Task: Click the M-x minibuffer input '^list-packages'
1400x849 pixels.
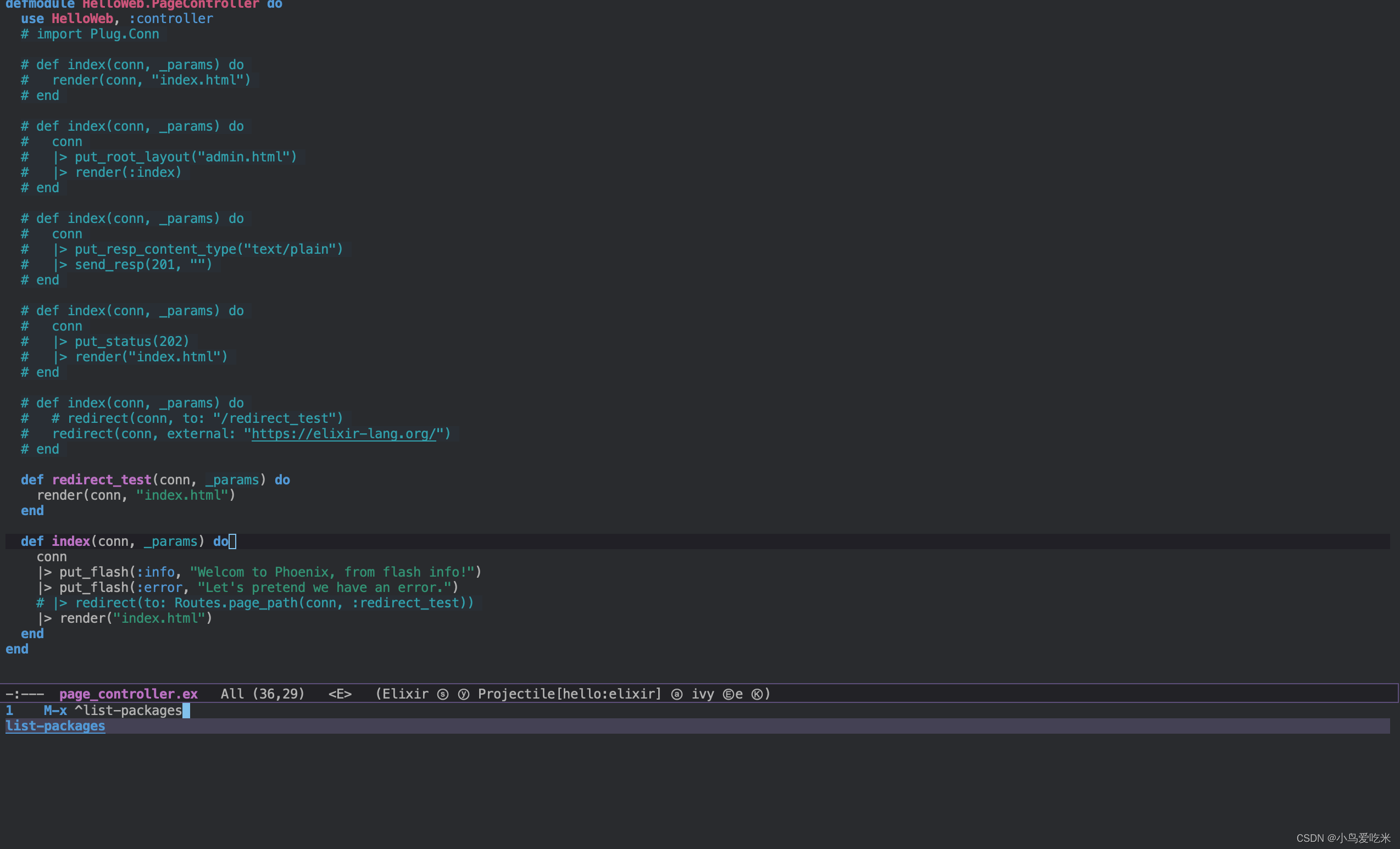Action: pyautogui.click(x=128, y=711)
